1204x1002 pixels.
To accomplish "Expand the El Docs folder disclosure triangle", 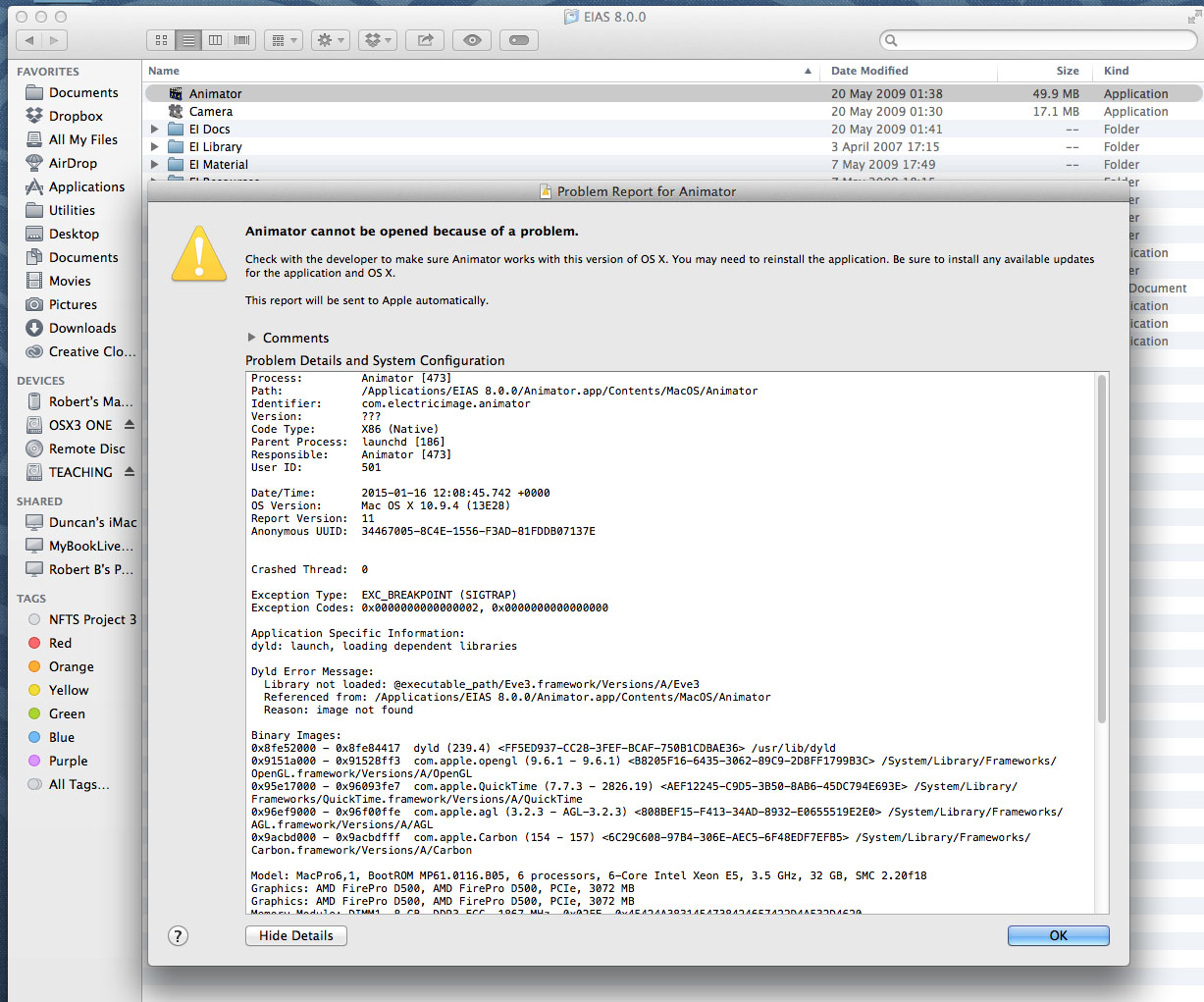I will coord(153,129).
